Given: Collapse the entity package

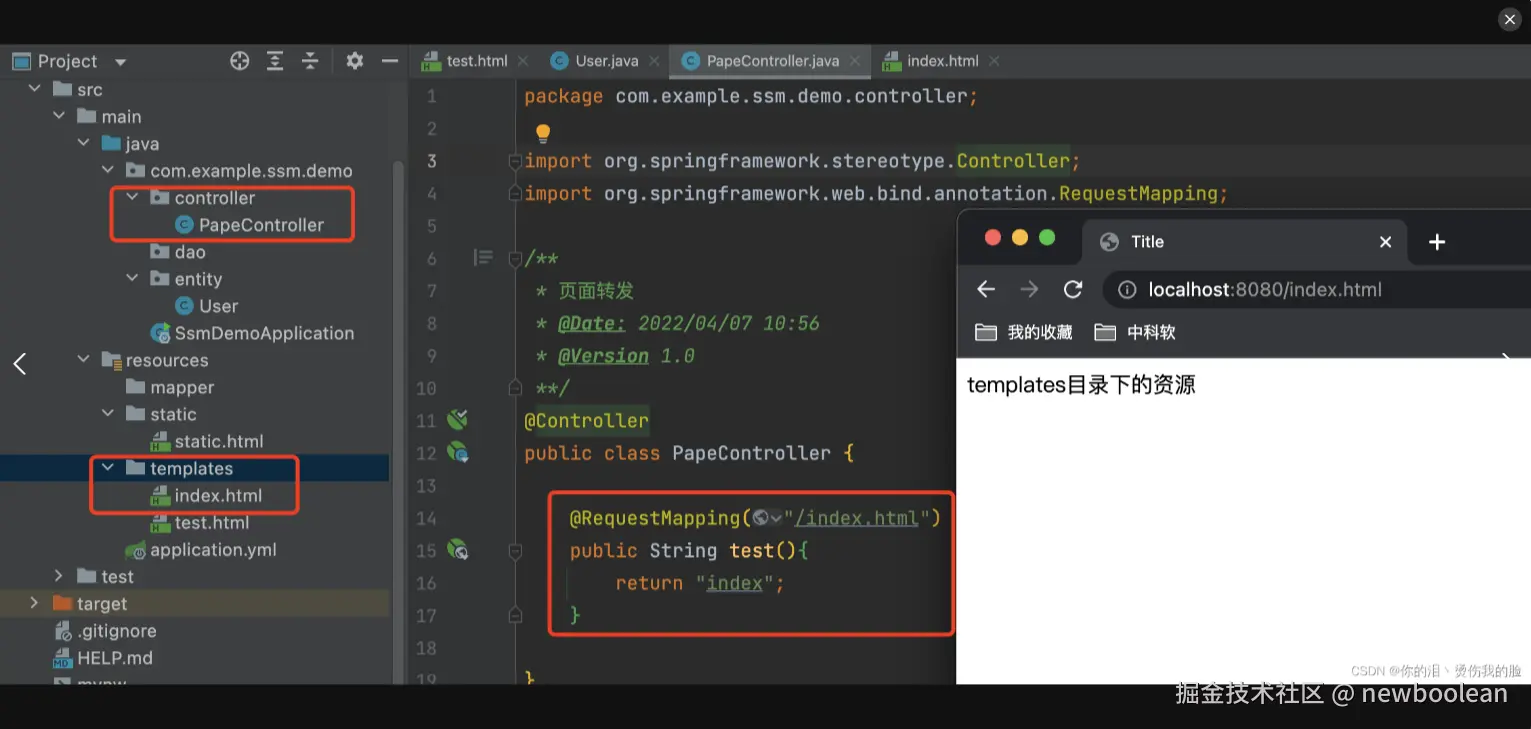Looking at the screenshot, I should (x=132, y=278).
